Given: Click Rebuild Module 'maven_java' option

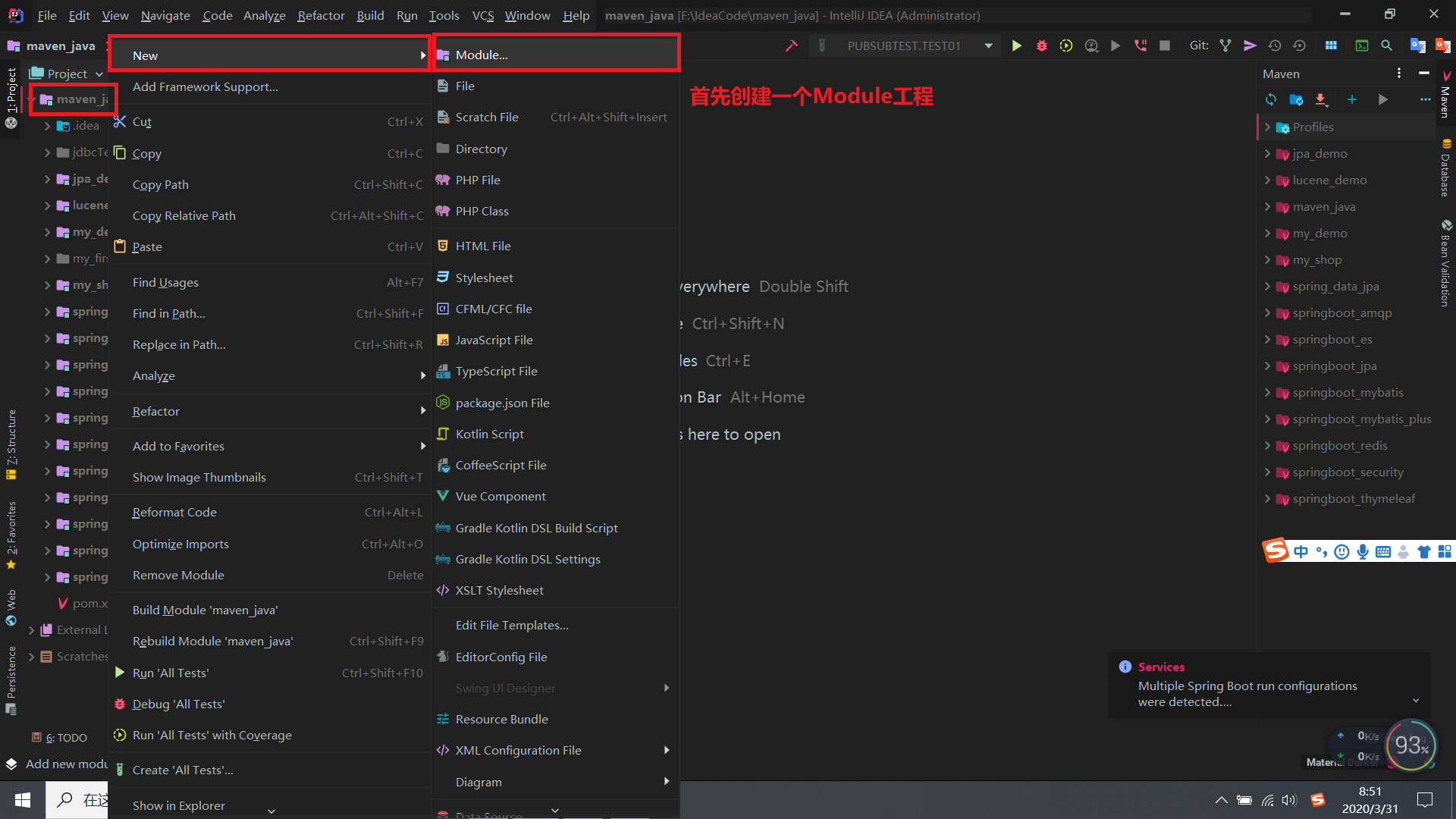Looking at the screenshot, I should 213,641.
